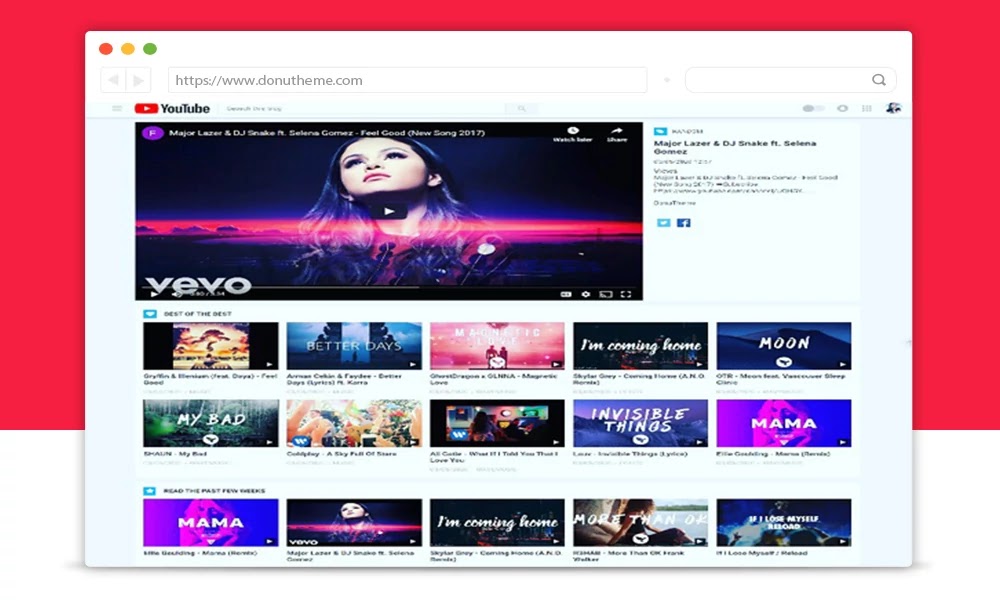Screen dimensions: 1000x600
Task: Toggle captions icon in video player
Action: [565, 294]
